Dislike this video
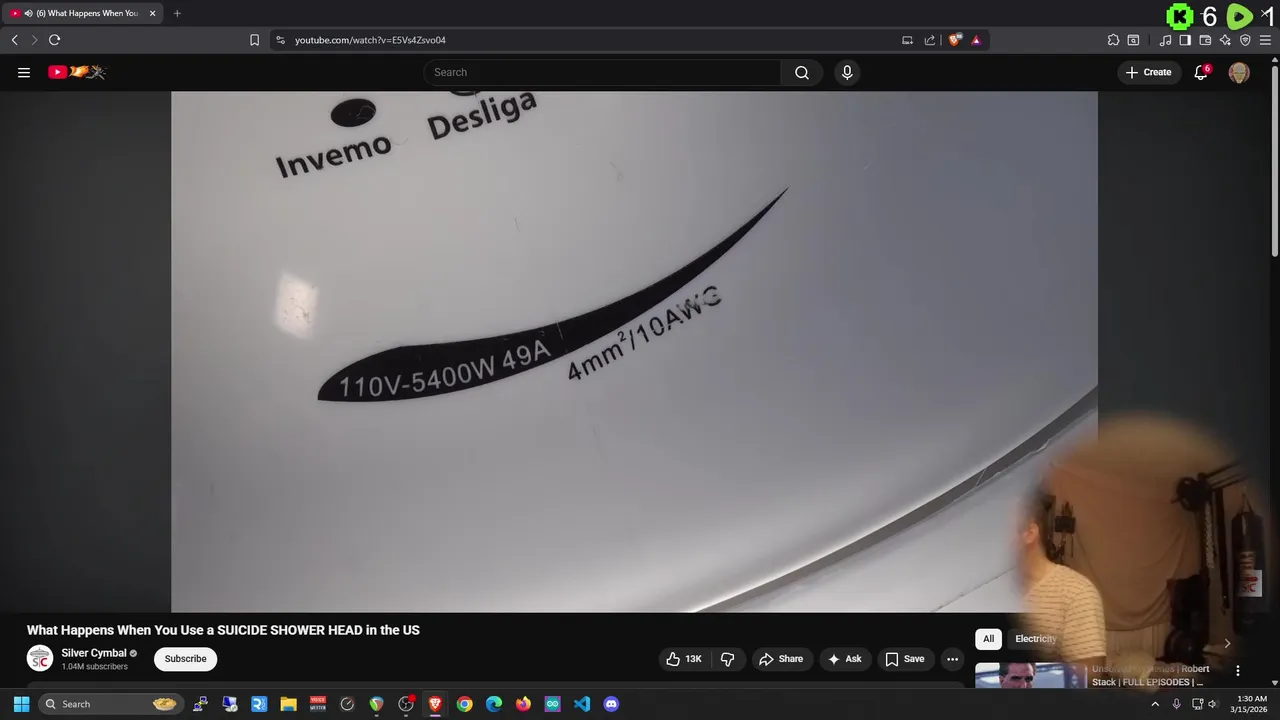 pos(727,659)
